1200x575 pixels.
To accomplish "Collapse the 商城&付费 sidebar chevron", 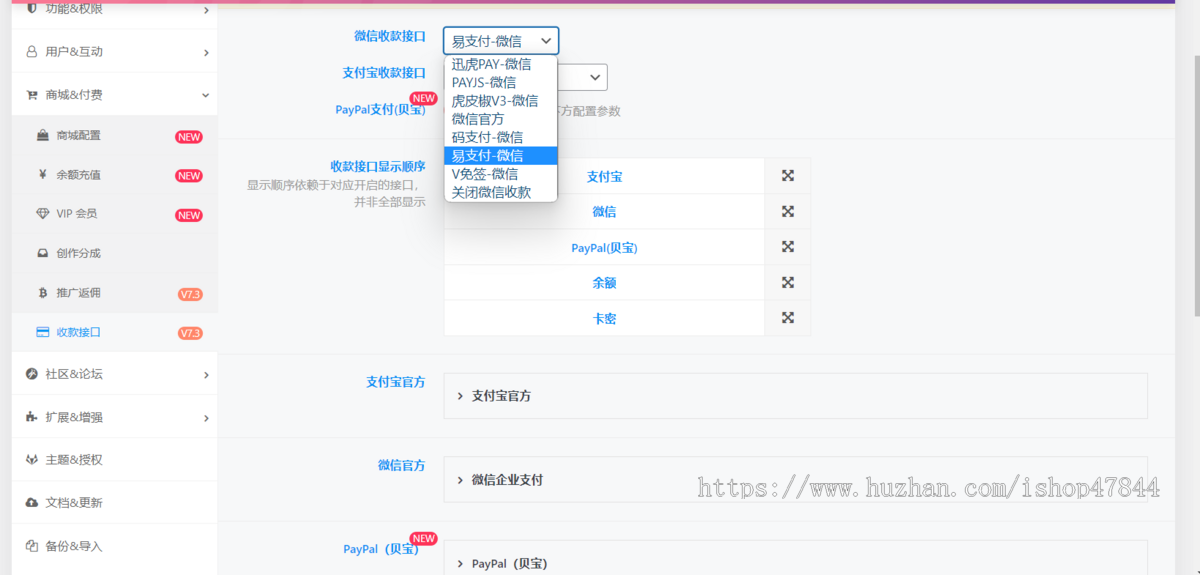I will (x=206, y=95).
